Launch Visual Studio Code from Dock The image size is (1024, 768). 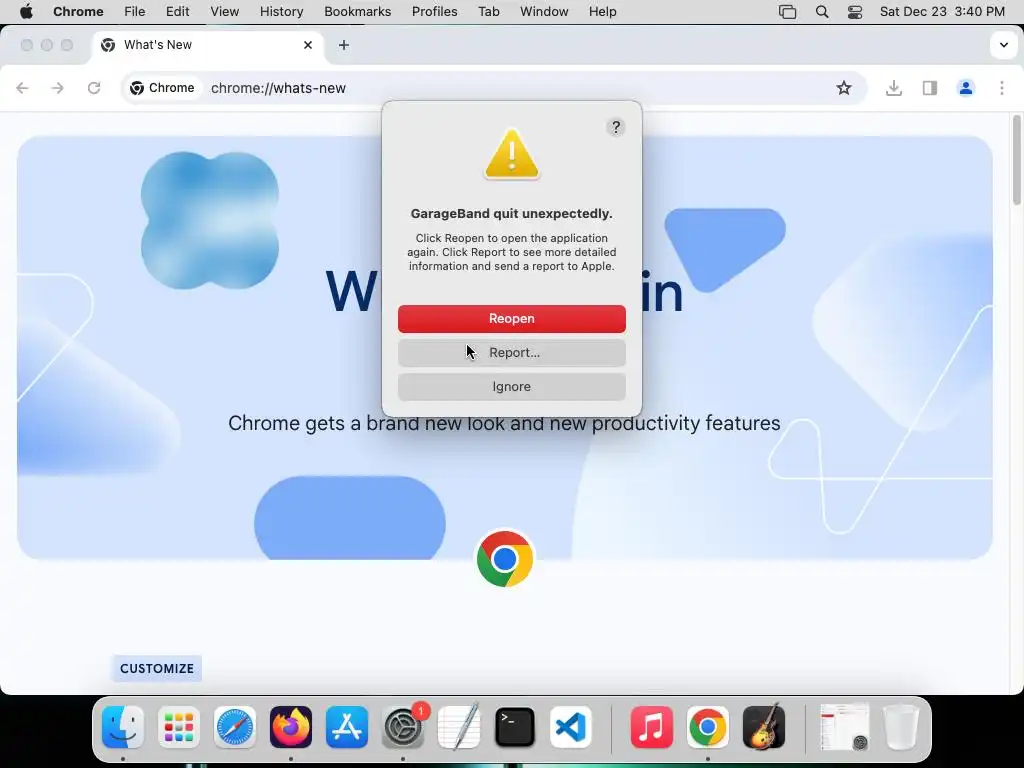(571, 727)
